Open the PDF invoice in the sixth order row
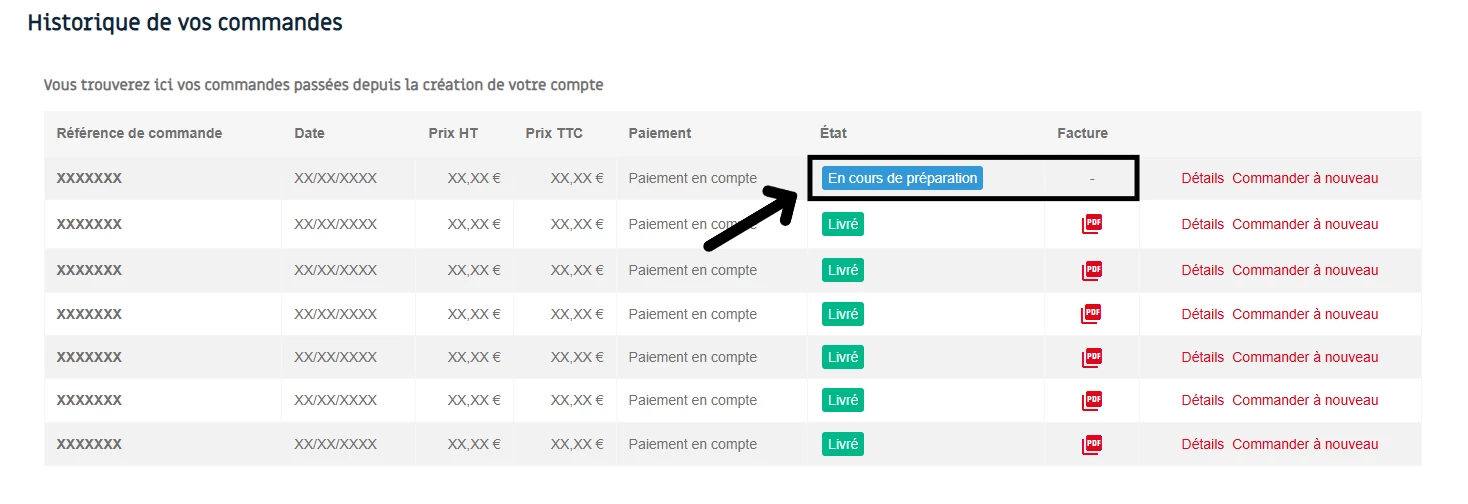The width and height of the screenshot is (1468, 504). point(1092,400)
